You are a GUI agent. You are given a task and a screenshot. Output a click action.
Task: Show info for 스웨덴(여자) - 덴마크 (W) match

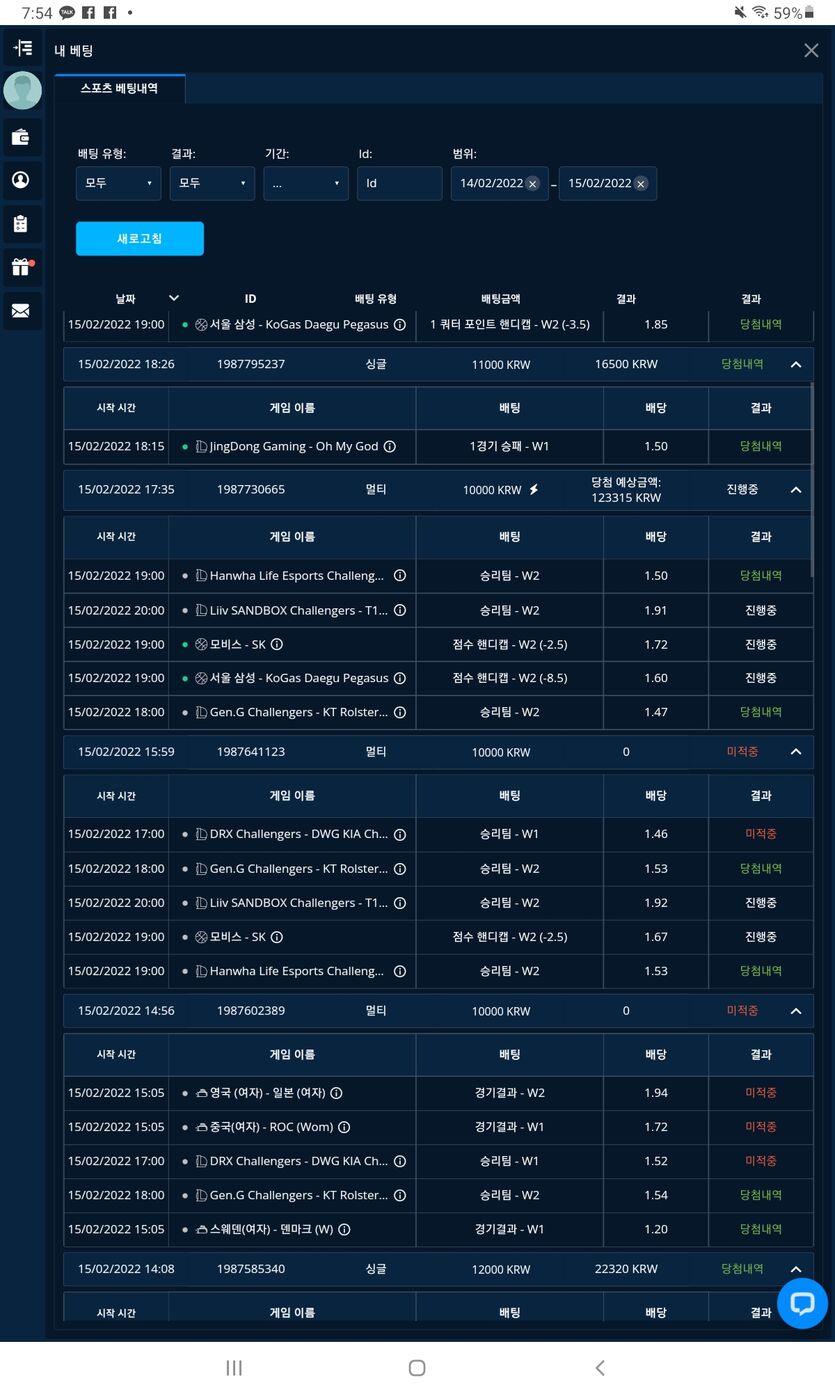pyautogui.click(x=344, y=1229)
